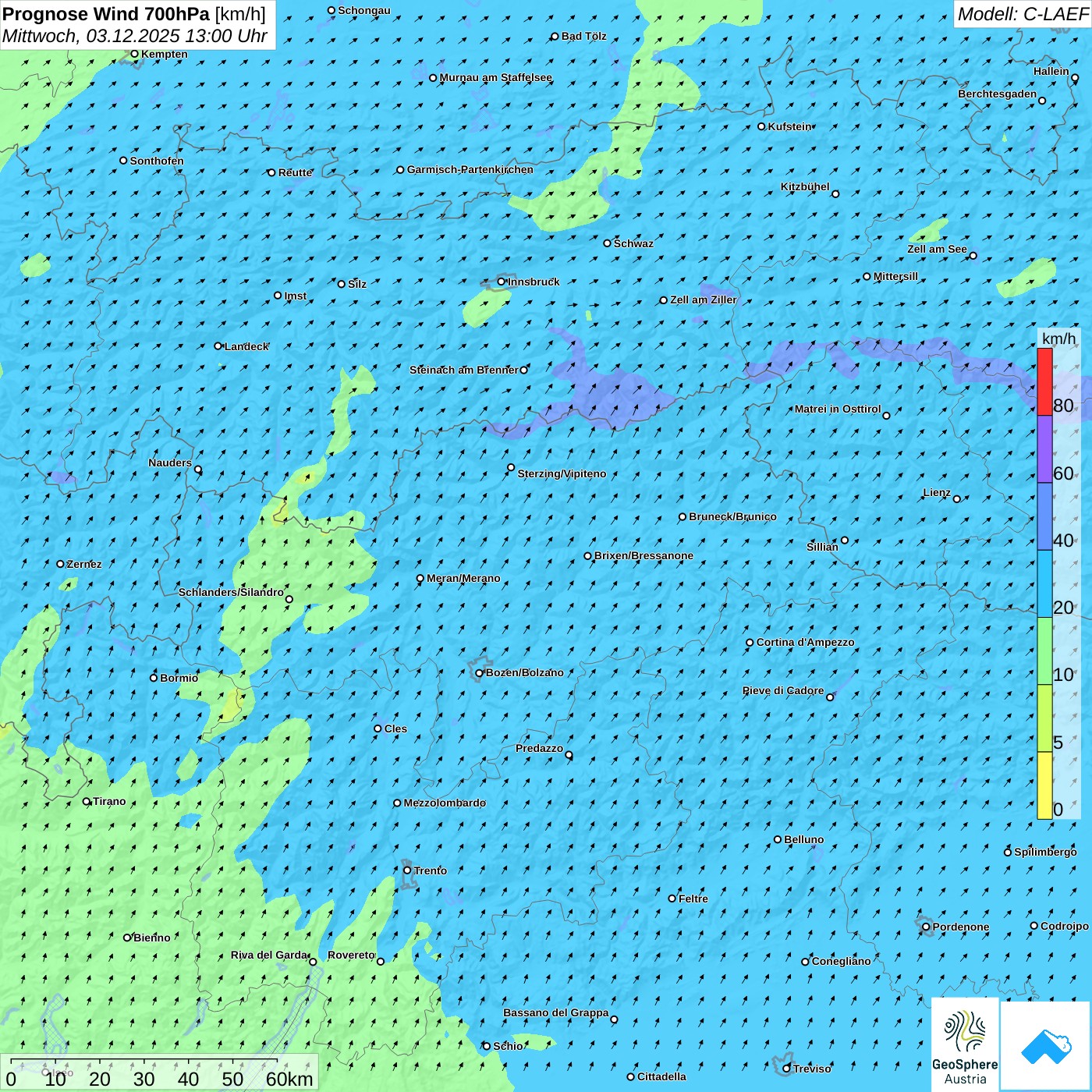Click the Predazzo label
Viewport: 1092px width, 1092px height.
tap(539, 748)
